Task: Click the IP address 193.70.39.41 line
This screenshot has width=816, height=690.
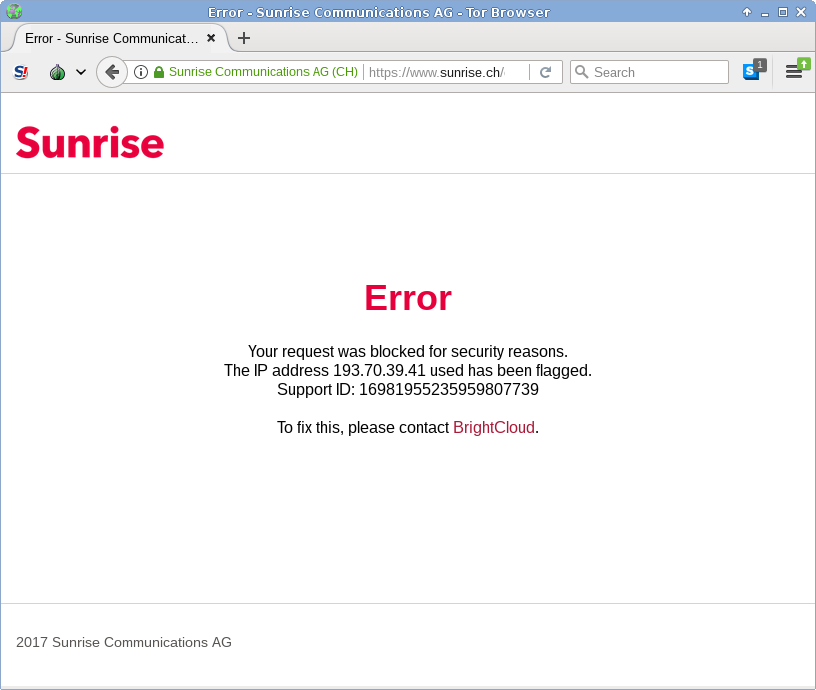Action: pyautogui.click(x=408, y=370)
